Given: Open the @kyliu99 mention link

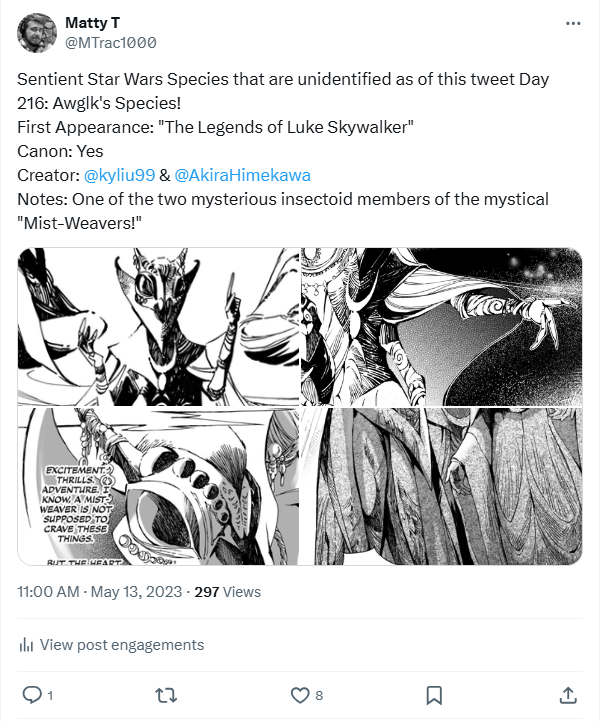Looking at the screenshot, I should (x=117, y=175).
